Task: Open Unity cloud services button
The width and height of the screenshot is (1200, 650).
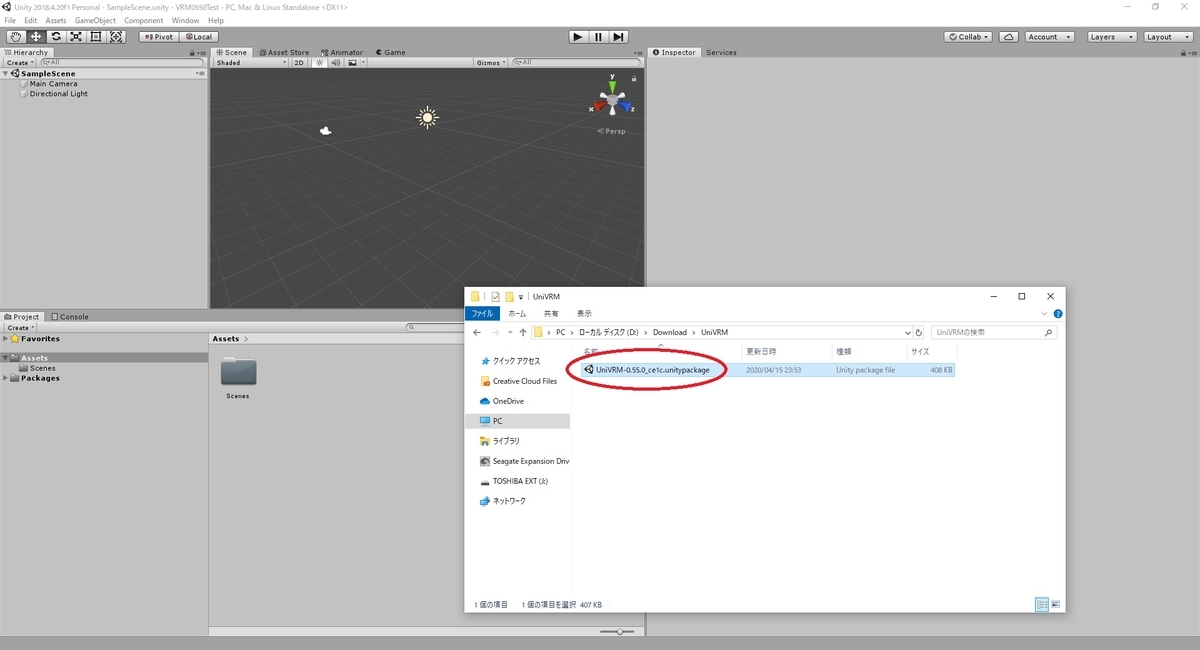Action: [1009, 37]
